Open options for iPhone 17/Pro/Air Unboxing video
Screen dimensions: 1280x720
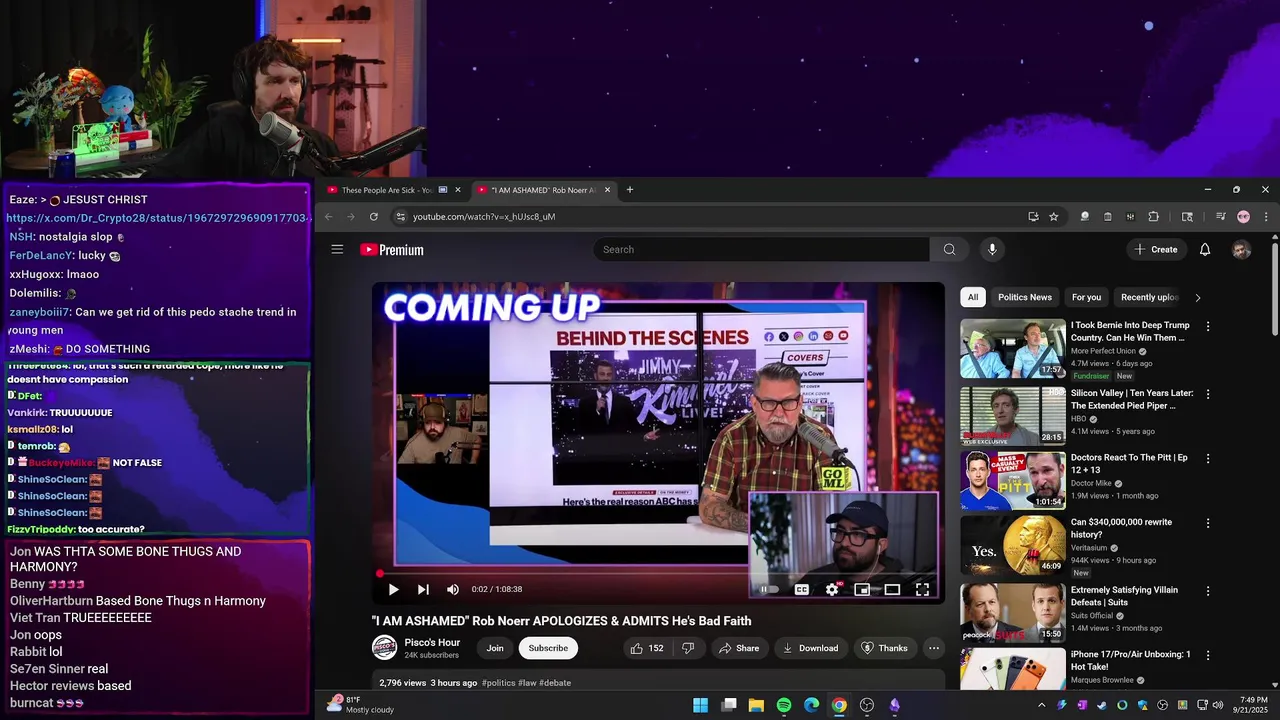(x=1208, y=655)
